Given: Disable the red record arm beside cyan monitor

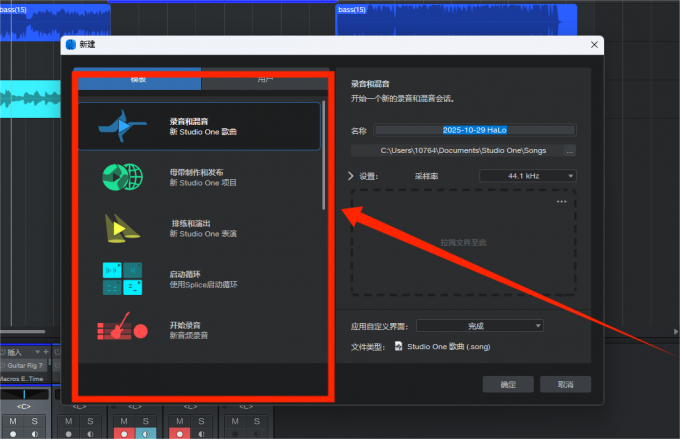Looking at the screenshot, I should (x=124, y=434).
